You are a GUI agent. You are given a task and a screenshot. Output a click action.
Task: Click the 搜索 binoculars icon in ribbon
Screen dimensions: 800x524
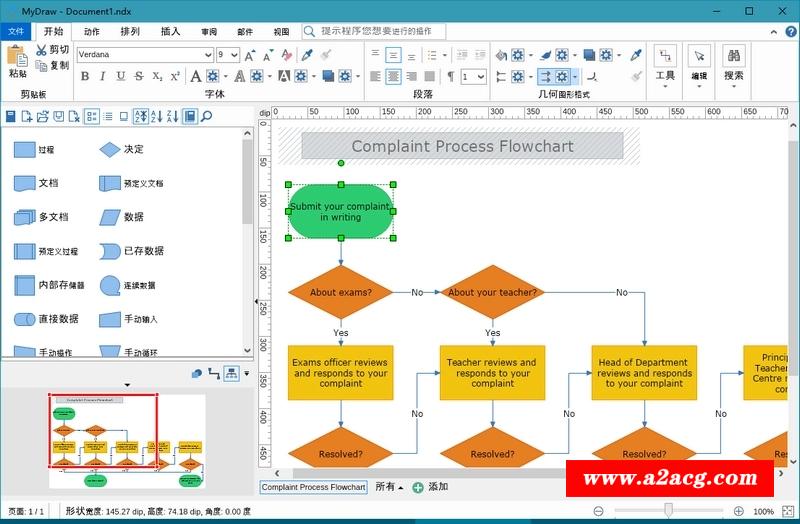(x=733, y=57)
